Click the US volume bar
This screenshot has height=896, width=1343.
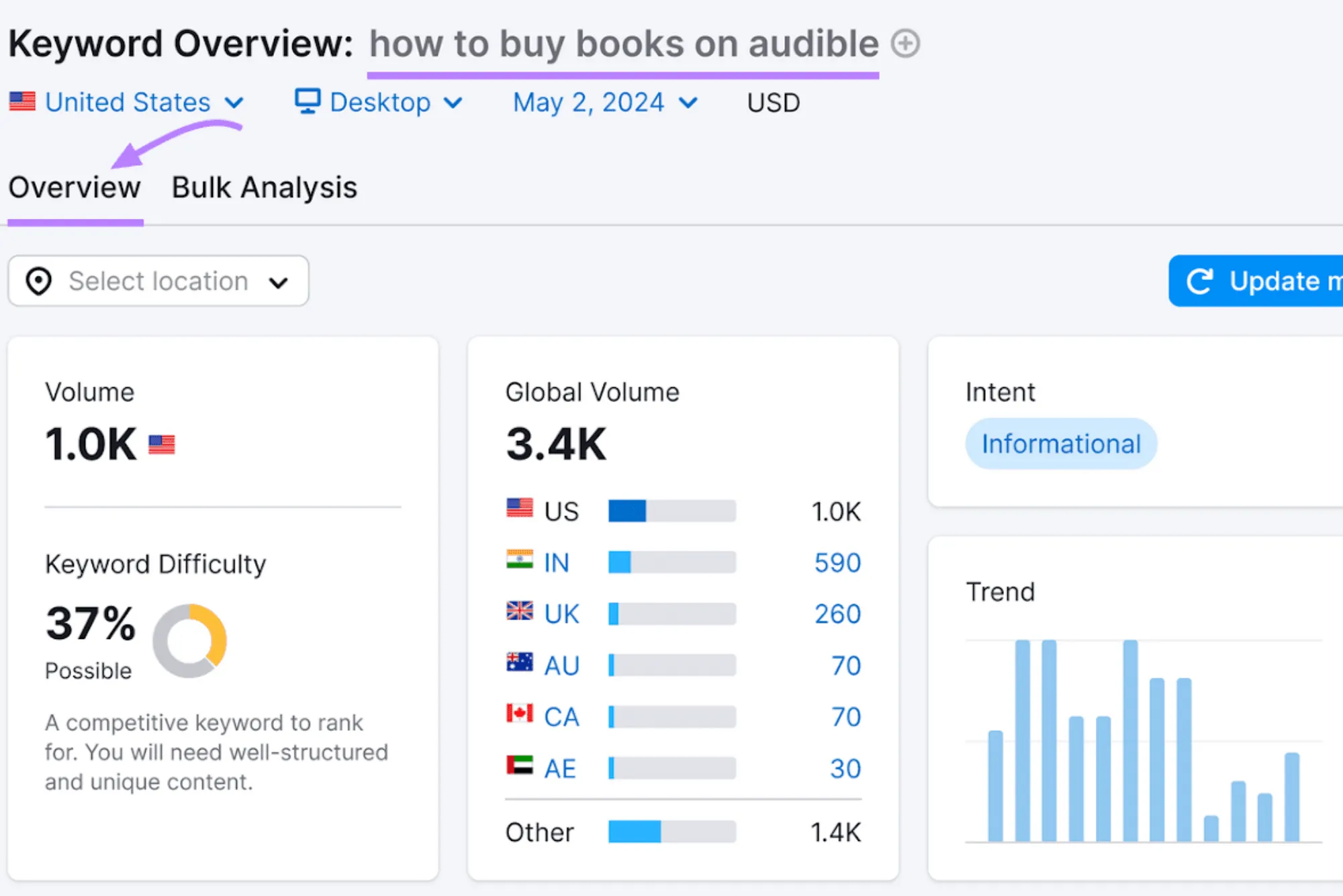(x=672, y=511)
